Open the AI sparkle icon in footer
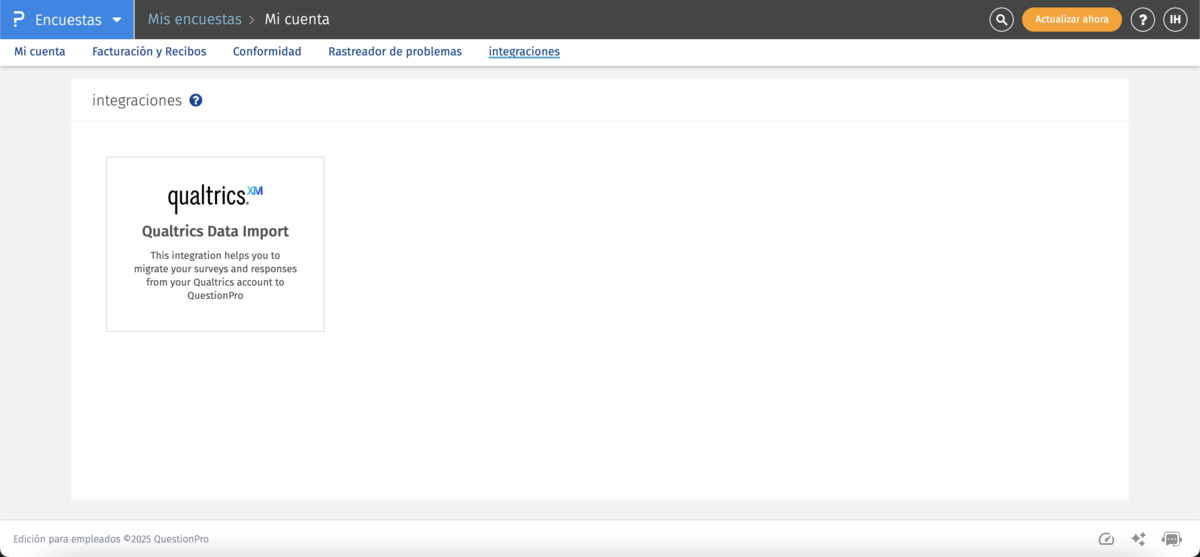The width and height of the screenshot is (1200, 557). click(x=1138, y=539)
